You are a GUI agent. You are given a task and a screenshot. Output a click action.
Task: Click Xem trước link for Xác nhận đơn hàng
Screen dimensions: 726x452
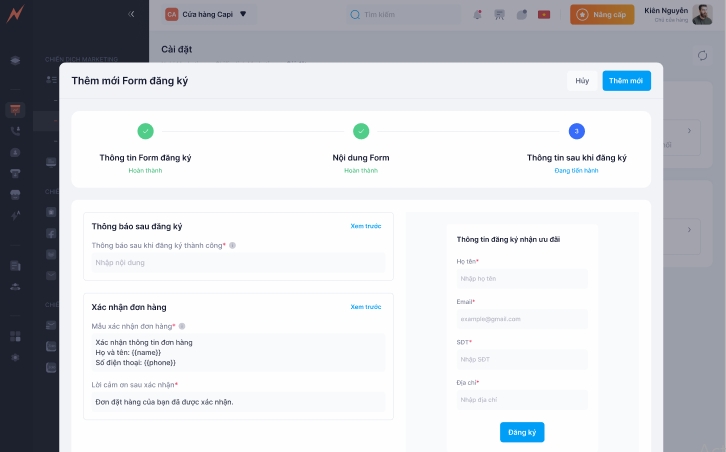[365, 307]
